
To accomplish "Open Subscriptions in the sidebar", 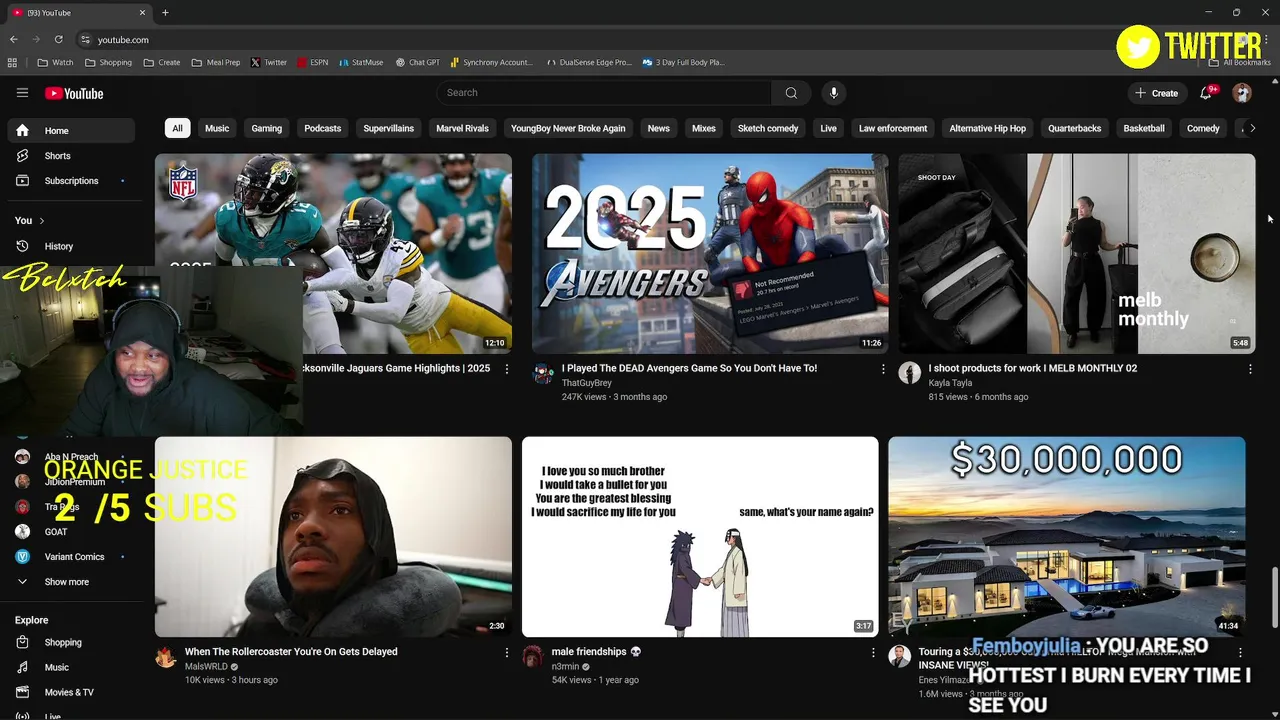I will coord(70,181).
